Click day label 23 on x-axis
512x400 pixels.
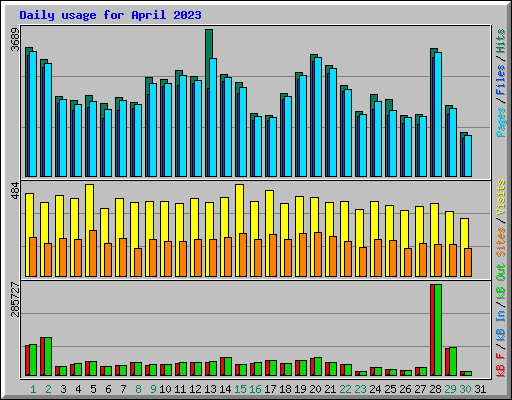pos(360,389)
